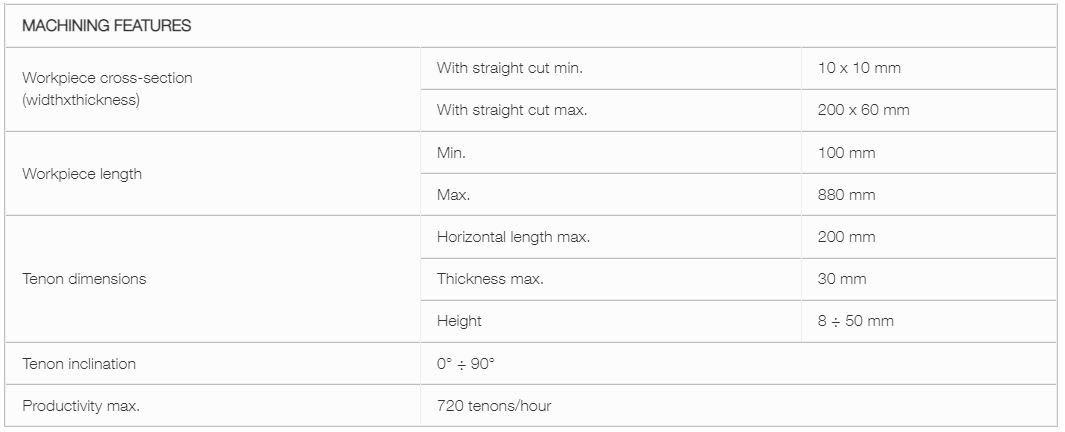Select the 200 x 60 mm value
Viewport: 1065px width, 432px height.
click(x=863, y=110)
